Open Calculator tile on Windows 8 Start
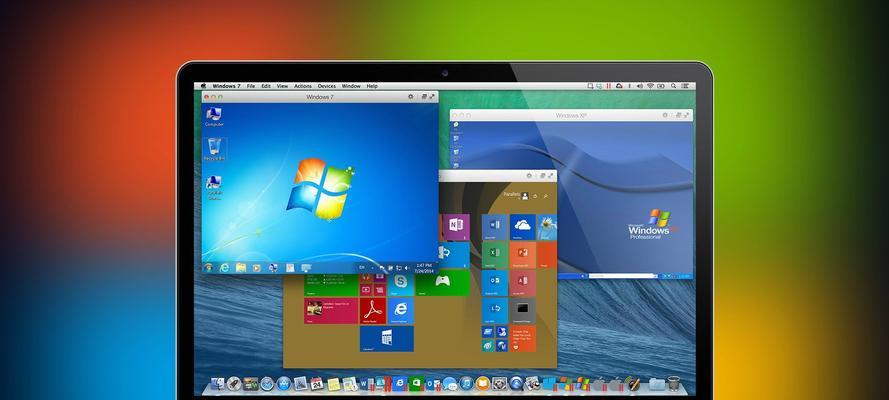 click(387, 338)
